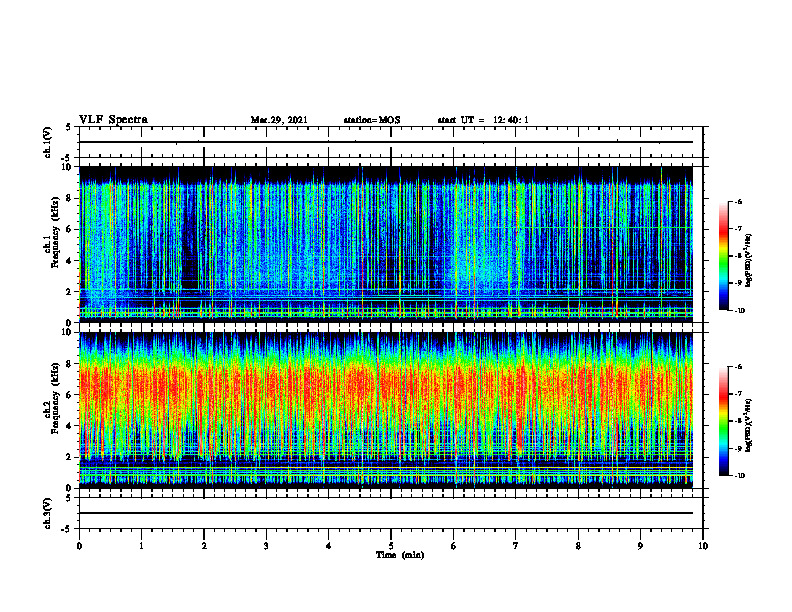Click the time axis tick label "0"
Image resolution: width=792 pixels, height=612 pixels.
point(79,545)
